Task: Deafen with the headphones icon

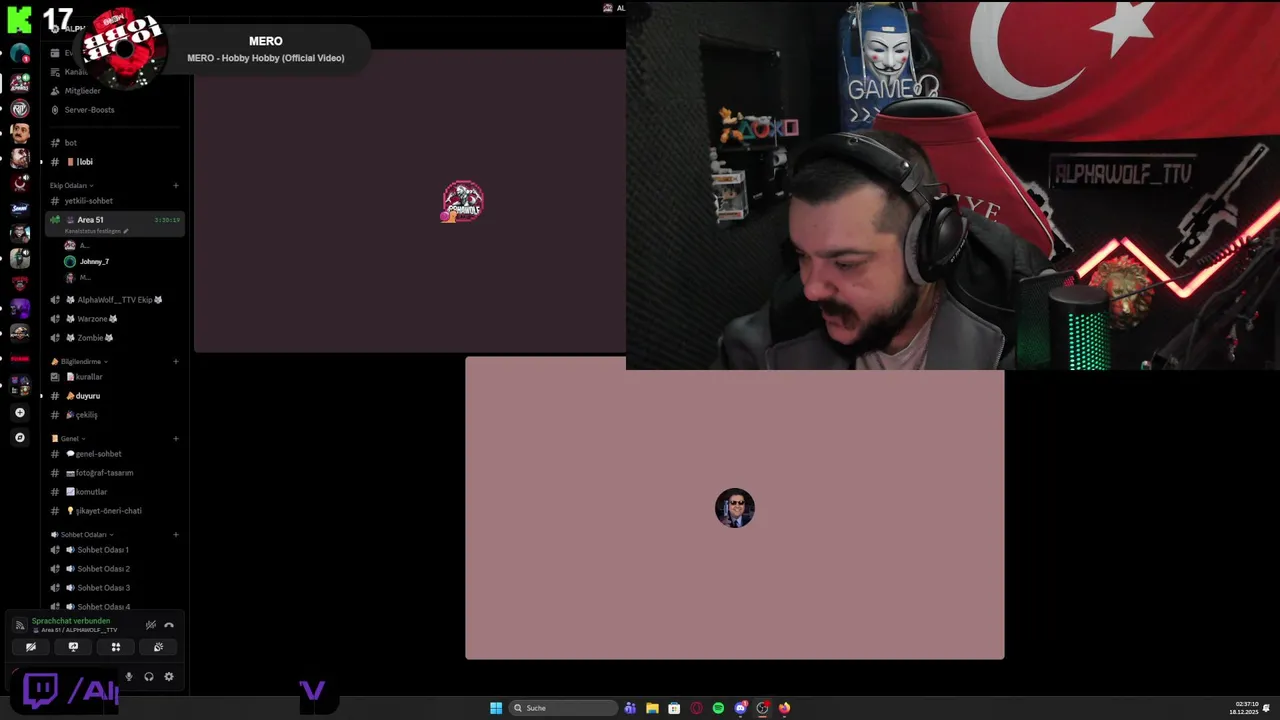Action: (149, 677)
